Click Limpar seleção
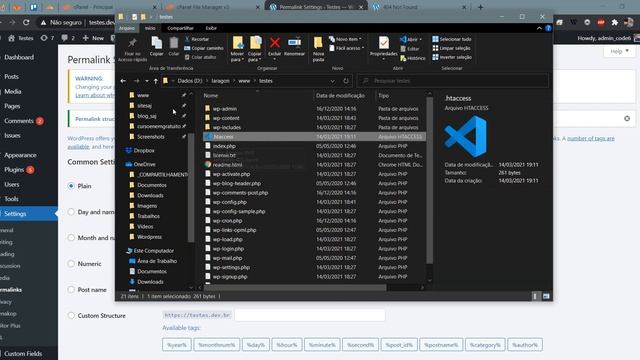 tap(451, 48)
